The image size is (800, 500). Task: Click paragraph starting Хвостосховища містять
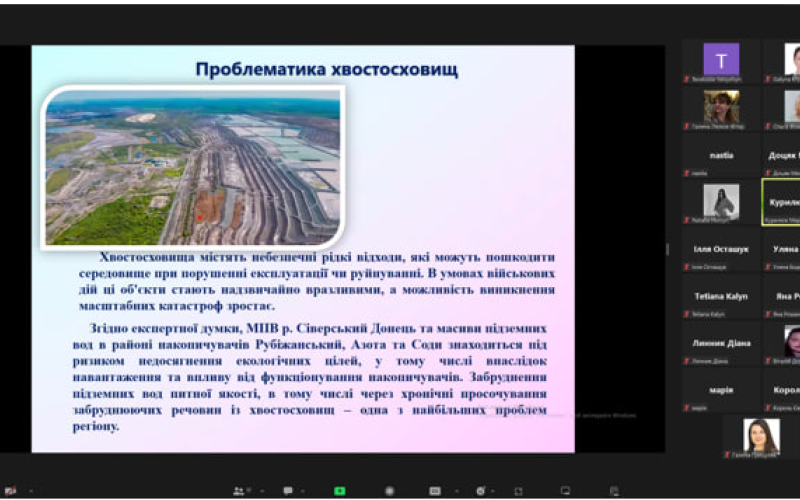[x=316, y=282]
